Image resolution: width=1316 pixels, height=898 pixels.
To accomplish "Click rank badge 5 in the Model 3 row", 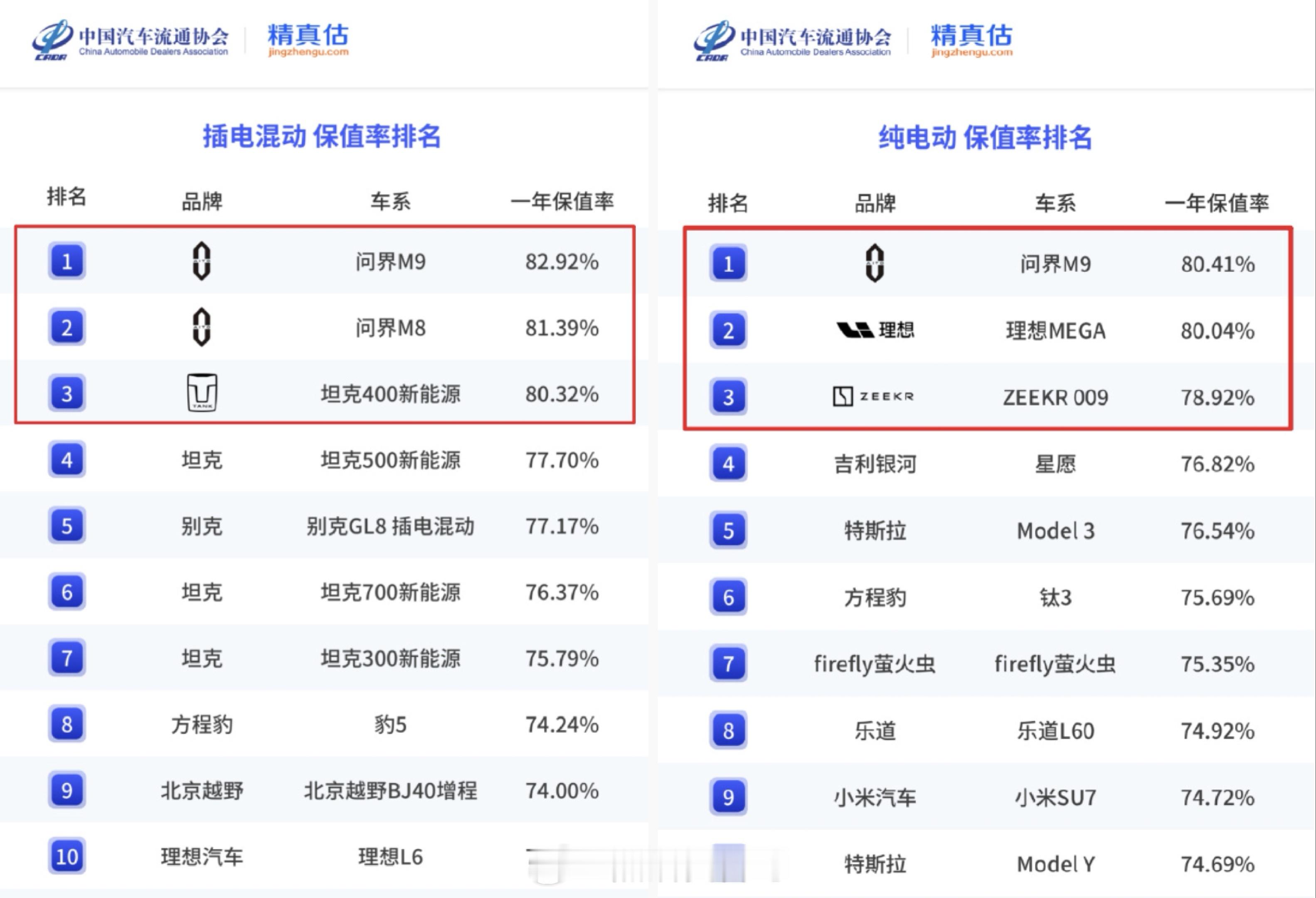I will coord(728,530).
